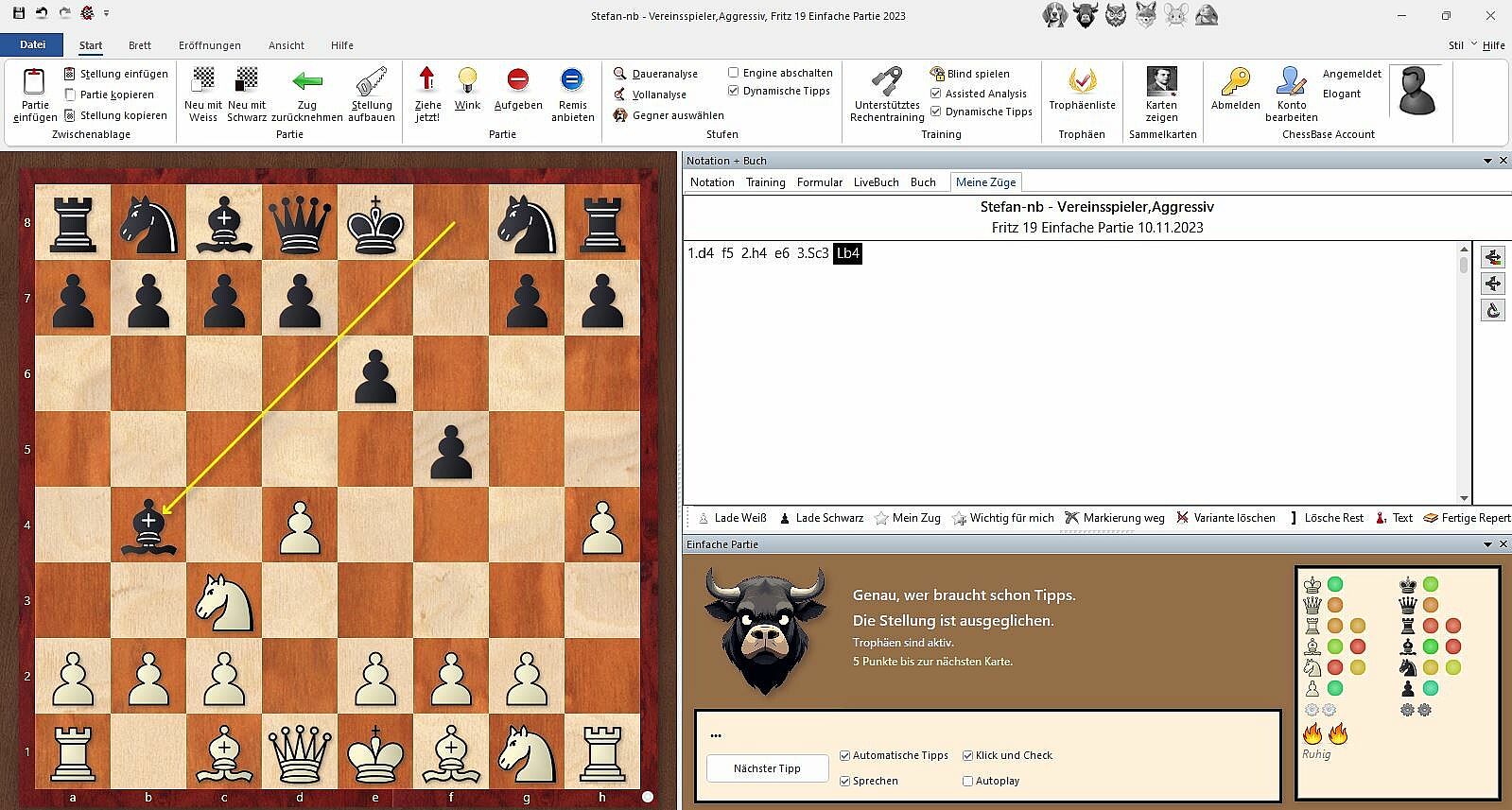Click the Ziehe jetzt! icon
The width and height of the screenshot is (1512, 810).
(427, 79)
